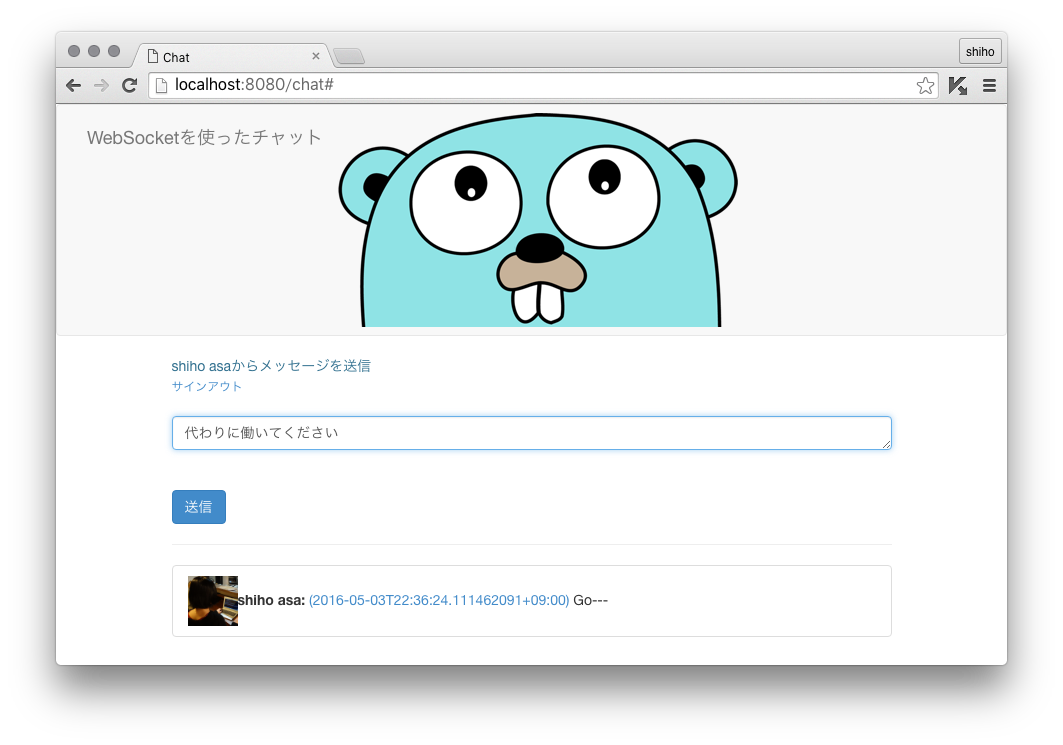This screenshot has height=745, width=1063.
Task: Click the Go--- message text
Action: (x=590, y=601)
